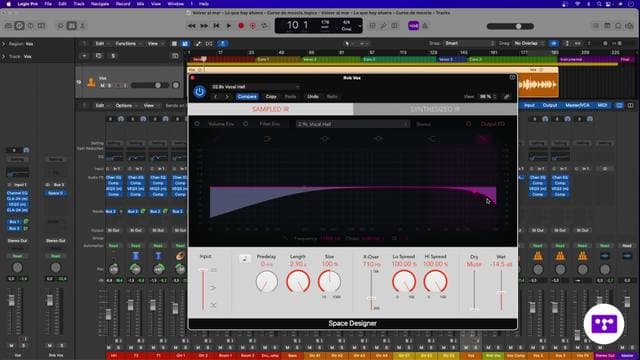Screen dimensions: 640x360
Task: Toggle the Space Designer power button
Action: coord(199,91)
